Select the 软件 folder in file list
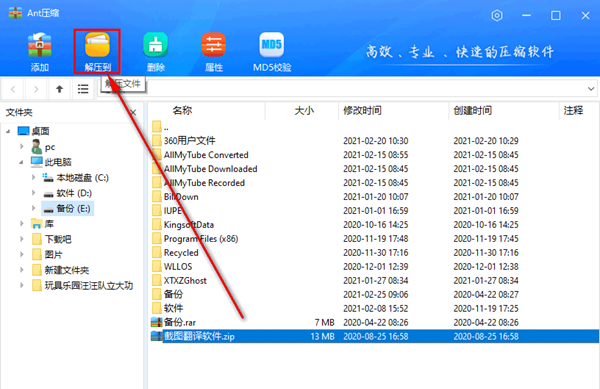600x389 pixels. pyautogui.click(x=373, y=308)
